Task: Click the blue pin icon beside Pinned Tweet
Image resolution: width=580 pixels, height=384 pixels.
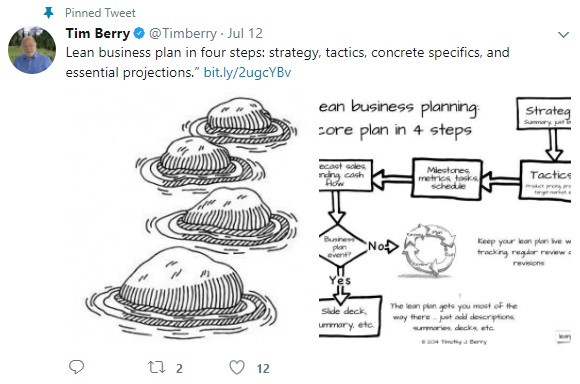Action: pos(48,13)
